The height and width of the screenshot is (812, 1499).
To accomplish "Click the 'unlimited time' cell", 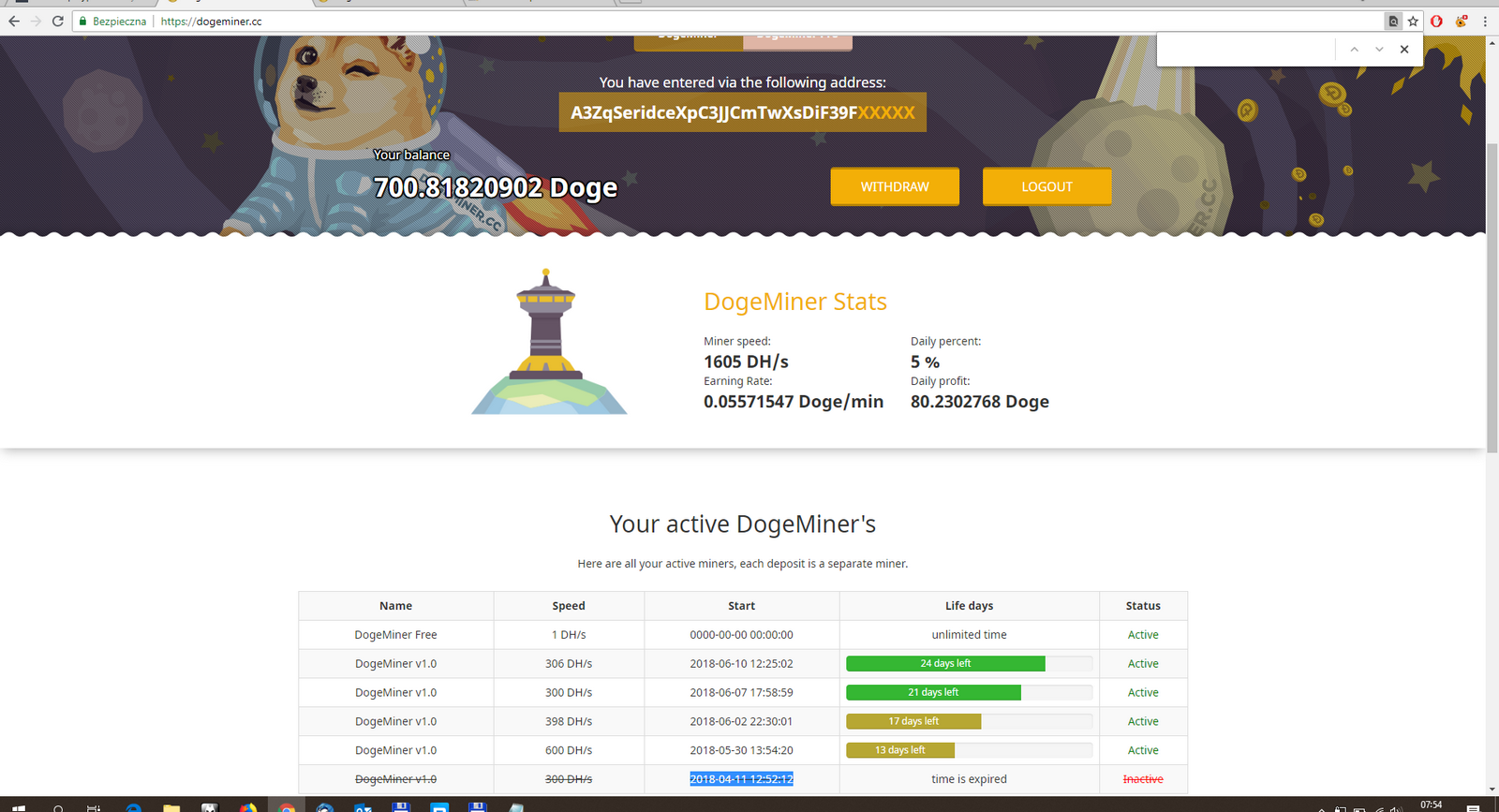I will [x=969, y=635].
